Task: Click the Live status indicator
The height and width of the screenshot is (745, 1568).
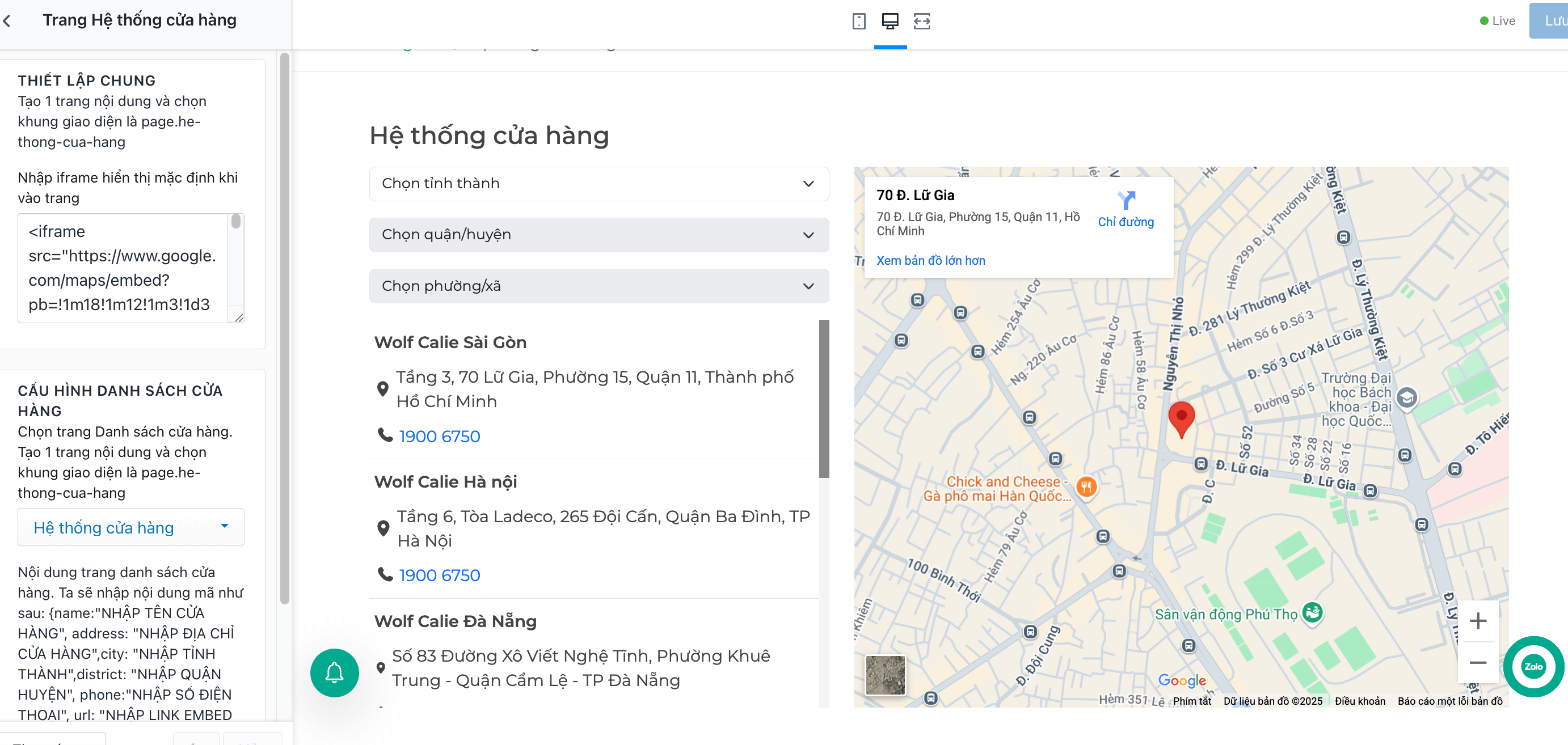Action: [x=1498, y=20]
